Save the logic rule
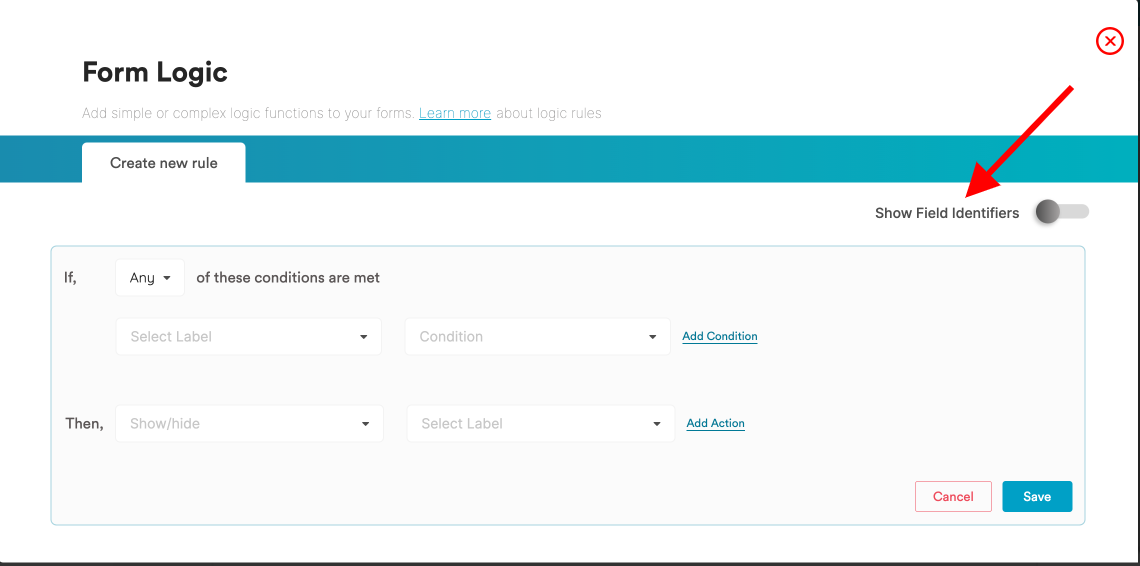Image resolution: width=1140 pixels, height=566 pixels. (x=1037, y=496)
